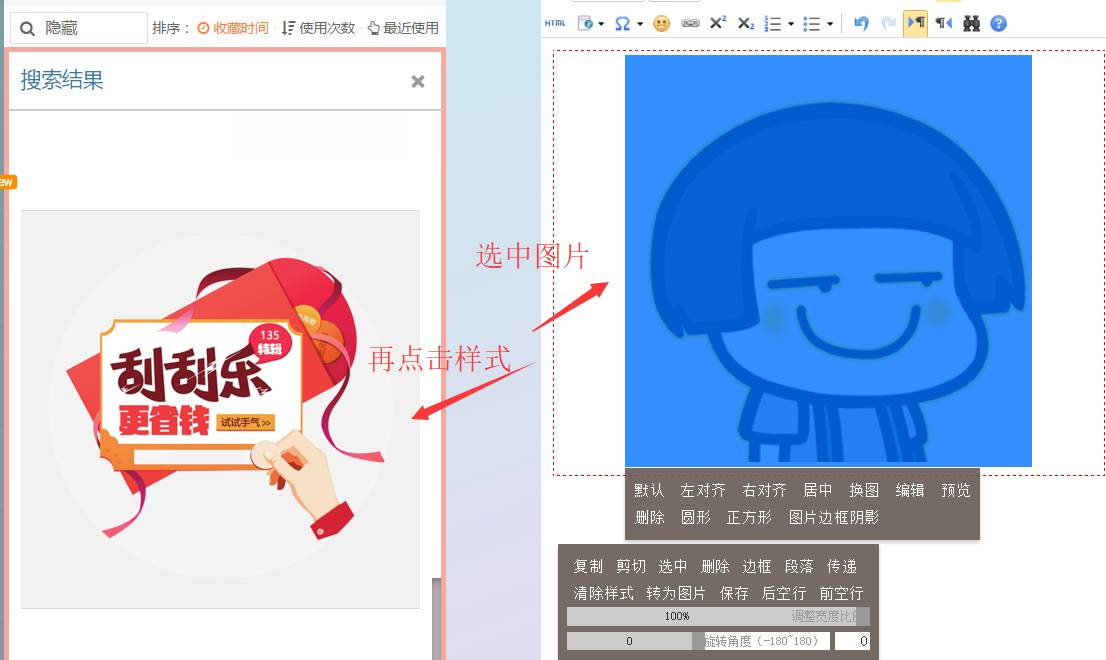Apply superscript formatting
Image resolution: width=1106 pixels, height=660 pixels.
point(718,23)
